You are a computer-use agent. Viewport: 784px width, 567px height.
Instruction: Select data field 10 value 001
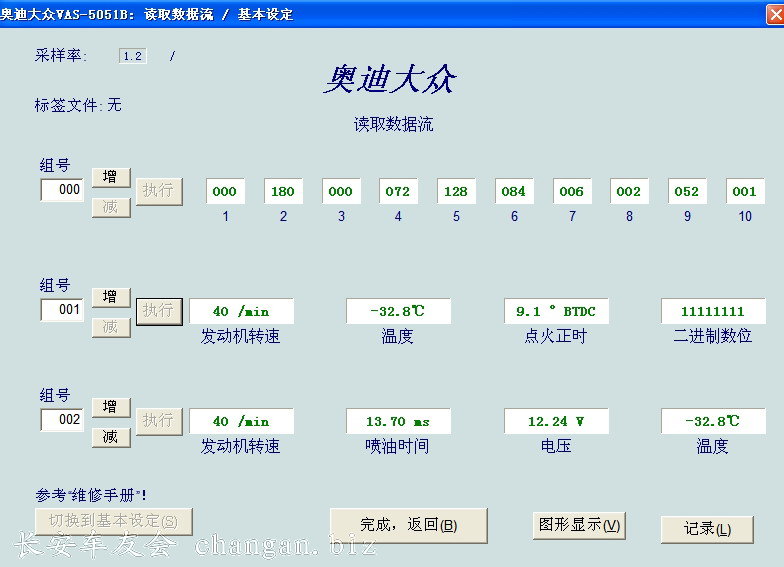point(745,192)
